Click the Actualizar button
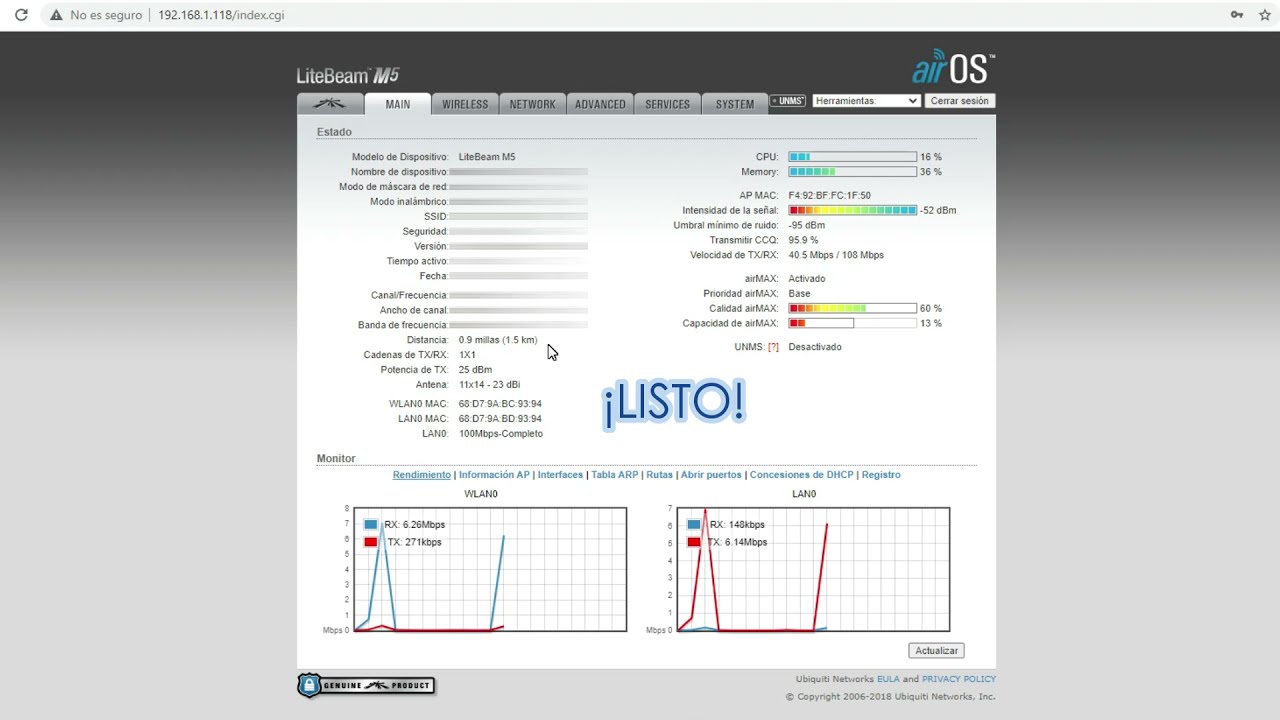1280x720 pixels. click(x=936, y=651)
